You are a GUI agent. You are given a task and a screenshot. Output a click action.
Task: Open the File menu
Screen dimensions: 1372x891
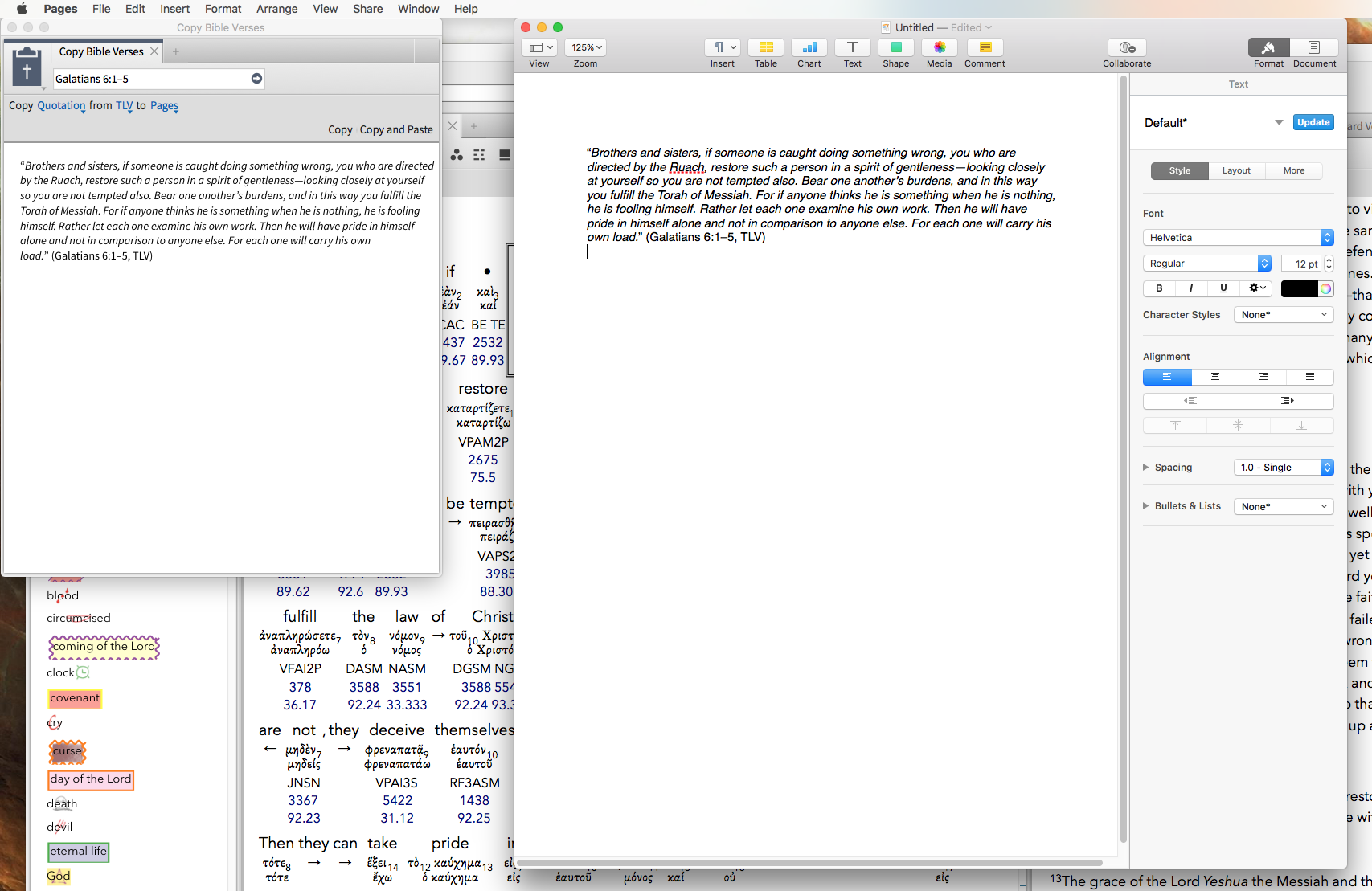pos(101,9)
